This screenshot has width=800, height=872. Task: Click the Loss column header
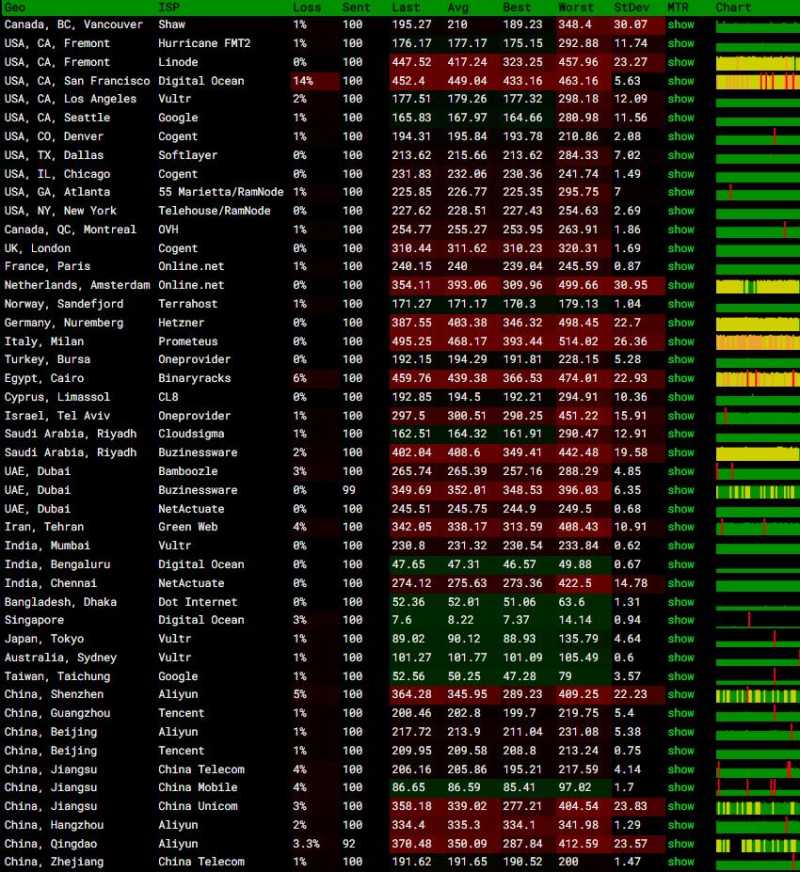[307, 7]
